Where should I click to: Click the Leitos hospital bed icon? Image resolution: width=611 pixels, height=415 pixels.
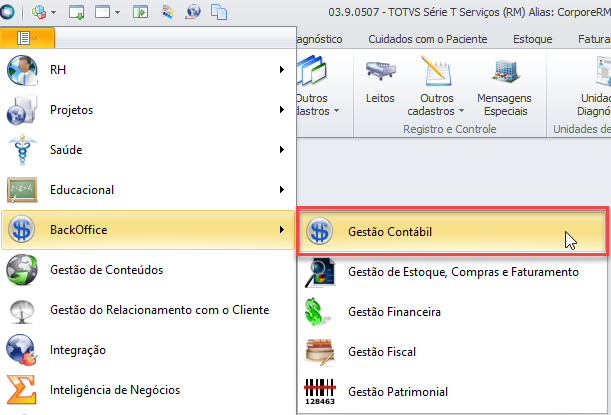click(380, 71)
